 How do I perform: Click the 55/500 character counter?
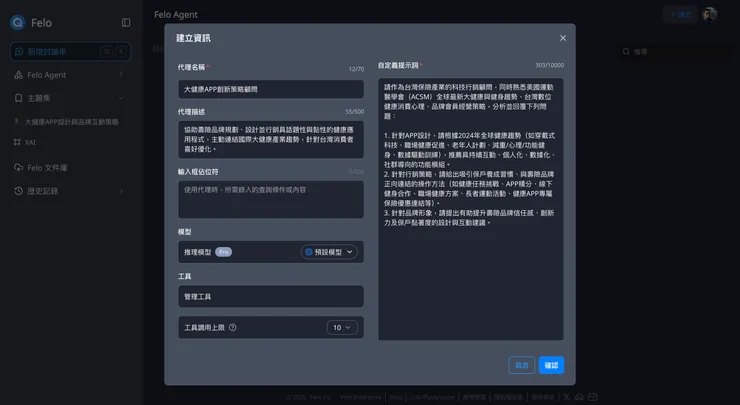(354, 112)
